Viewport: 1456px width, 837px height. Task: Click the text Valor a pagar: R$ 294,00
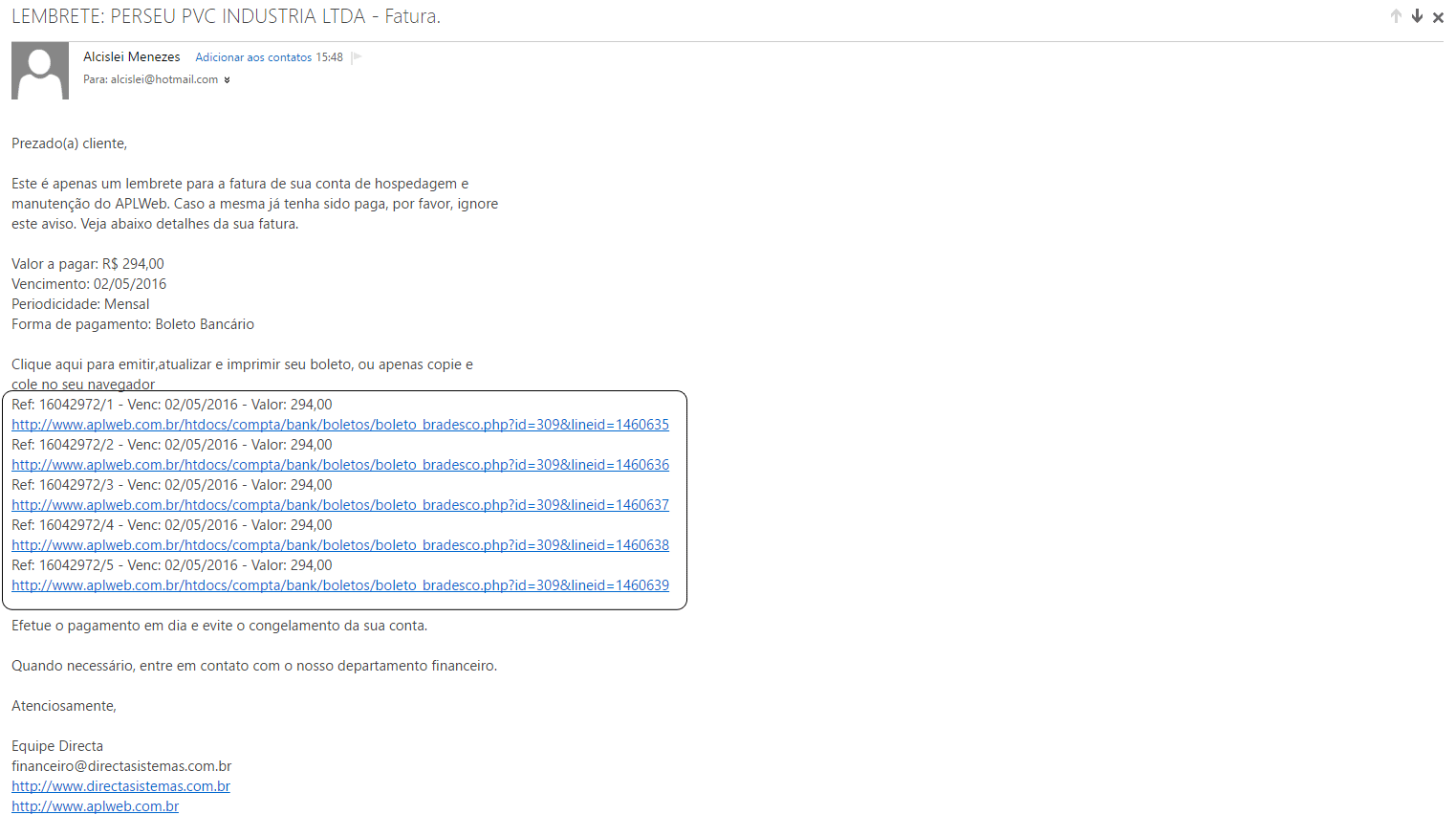pyautogui.click(x=88, y=264)
